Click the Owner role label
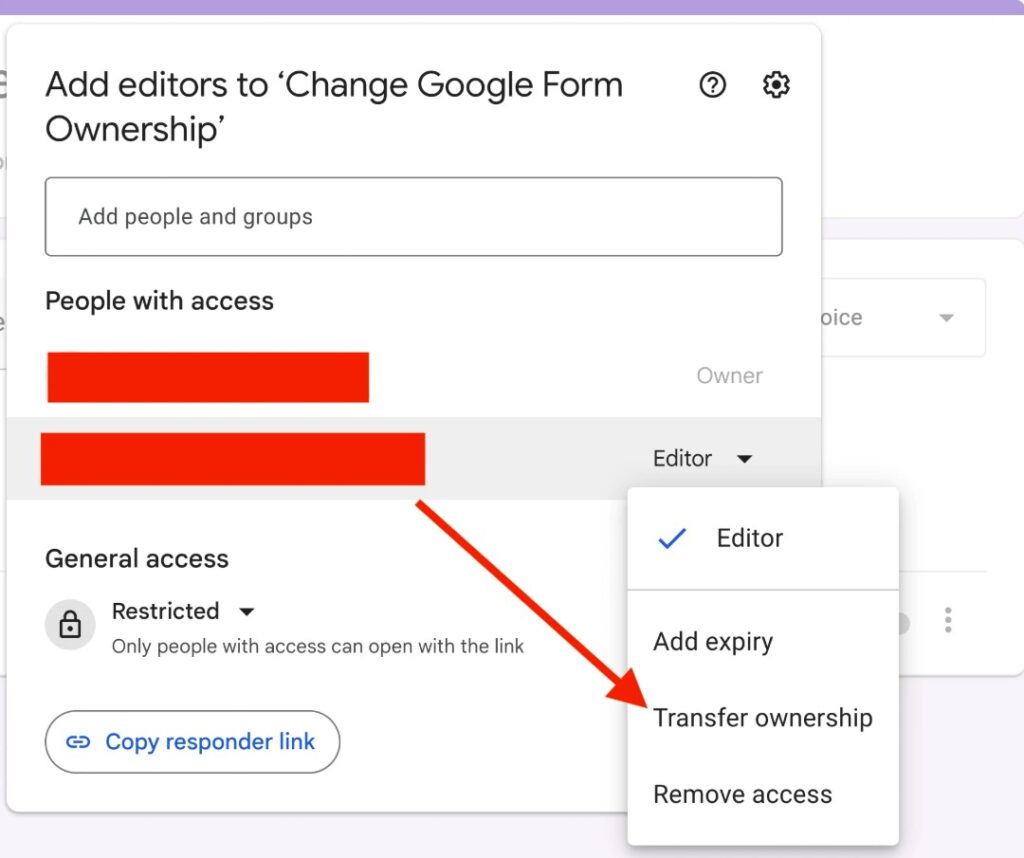This screenshot has height=858, width=1024. pos(729,375)
